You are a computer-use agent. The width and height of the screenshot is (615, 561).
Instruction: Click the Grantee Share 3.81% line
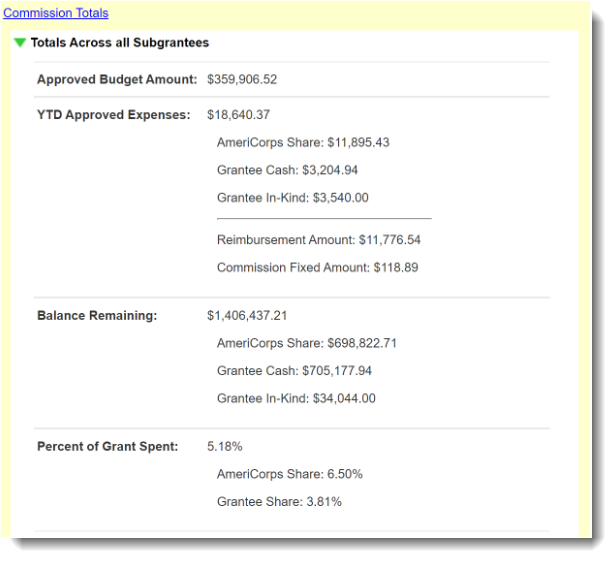point(279,502)
